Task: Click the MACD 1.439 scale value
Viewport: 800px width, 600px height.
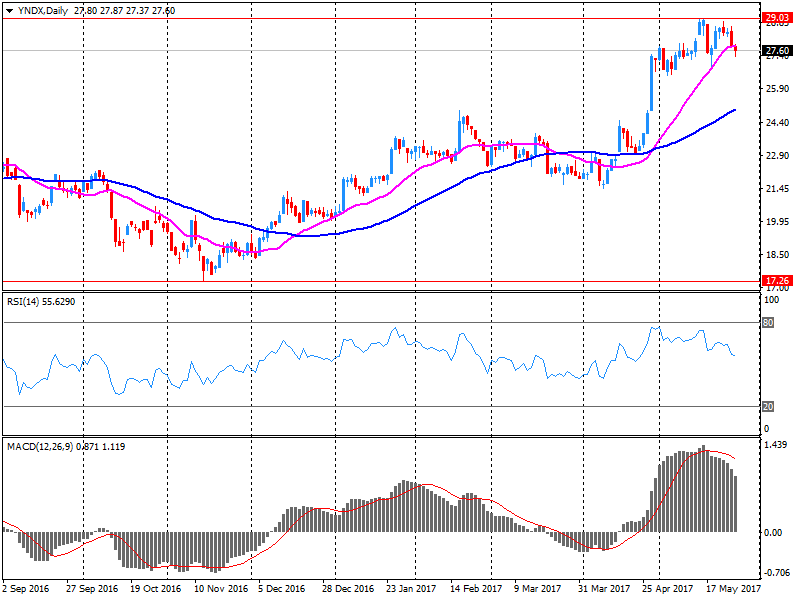Action: tap(776, 445)
